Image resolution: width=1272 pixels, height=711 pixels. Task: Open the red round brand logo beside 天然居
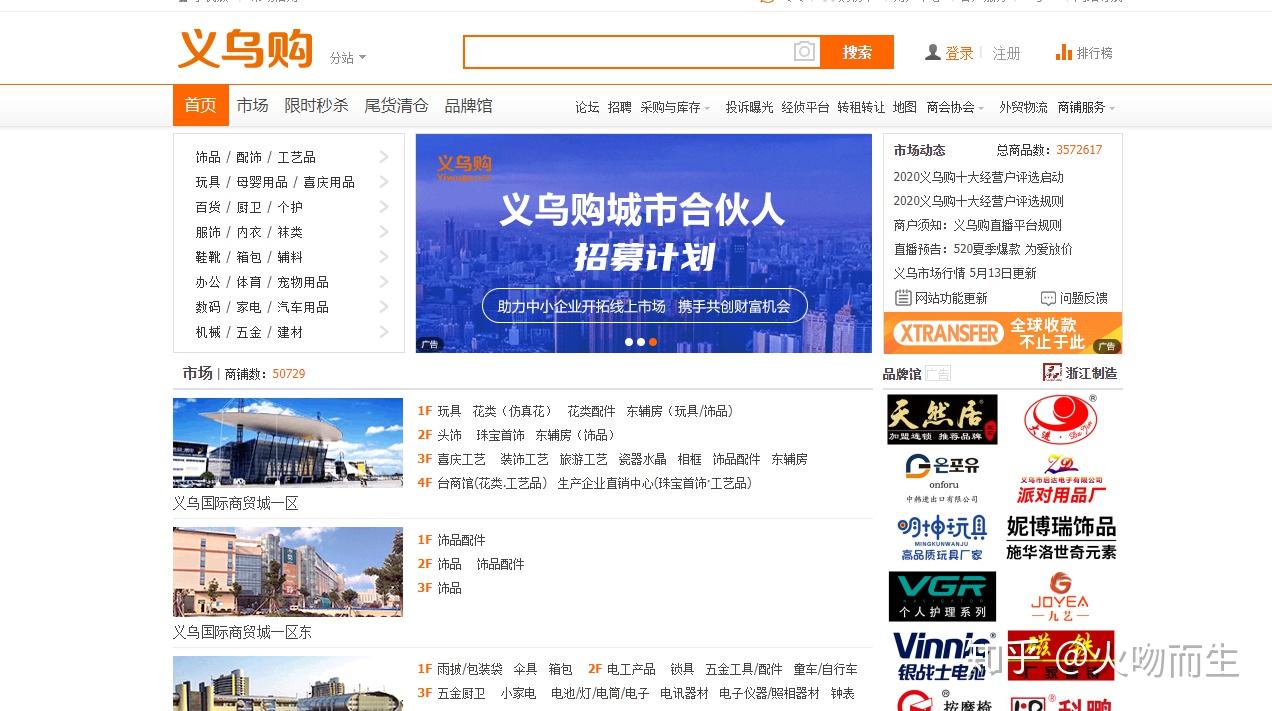tap(1061, 419)
